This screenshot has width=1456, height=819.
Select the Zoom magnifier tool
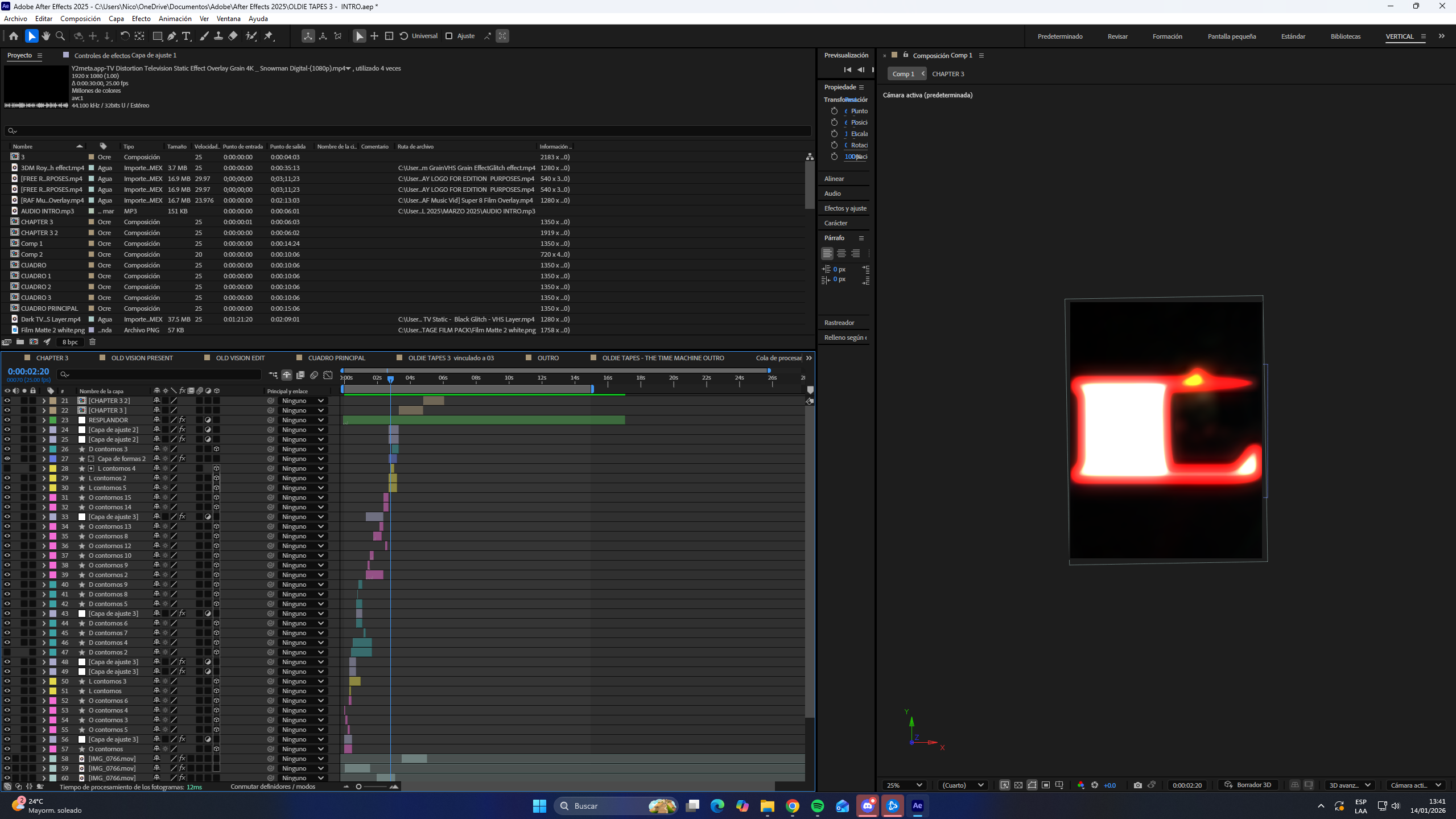coord(60,36)
